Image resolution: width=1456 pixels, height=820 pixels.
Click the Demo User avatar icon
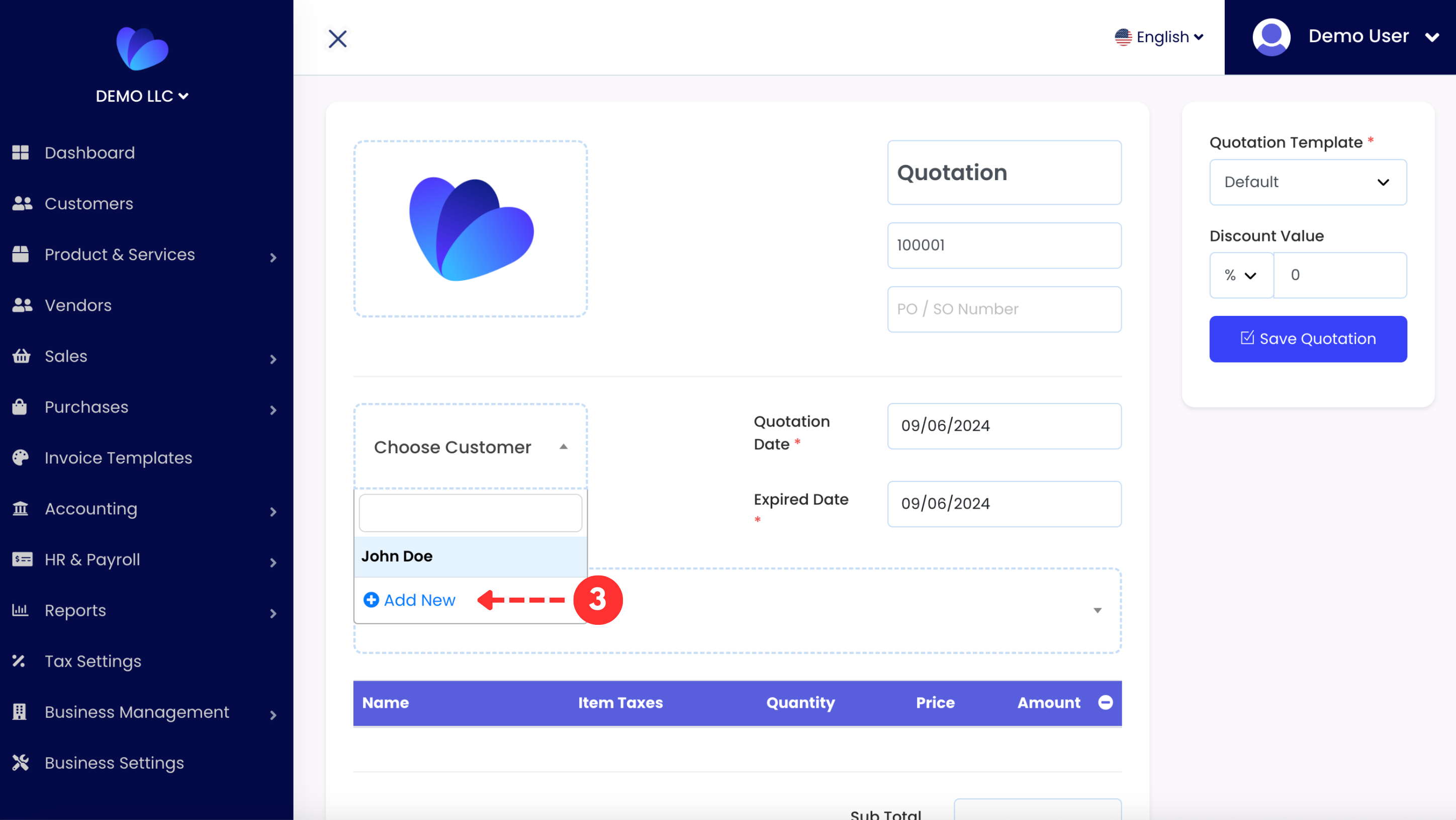[x=1271, y=37]
